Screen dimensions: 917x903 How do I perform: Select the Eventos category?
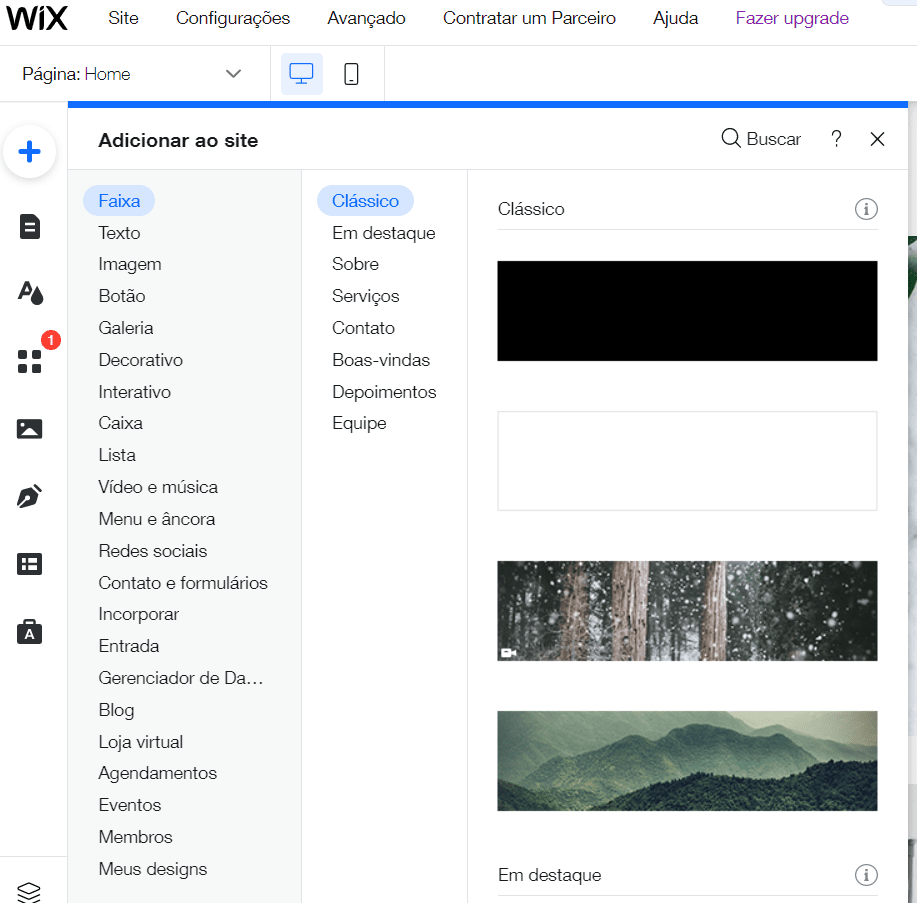130,805
